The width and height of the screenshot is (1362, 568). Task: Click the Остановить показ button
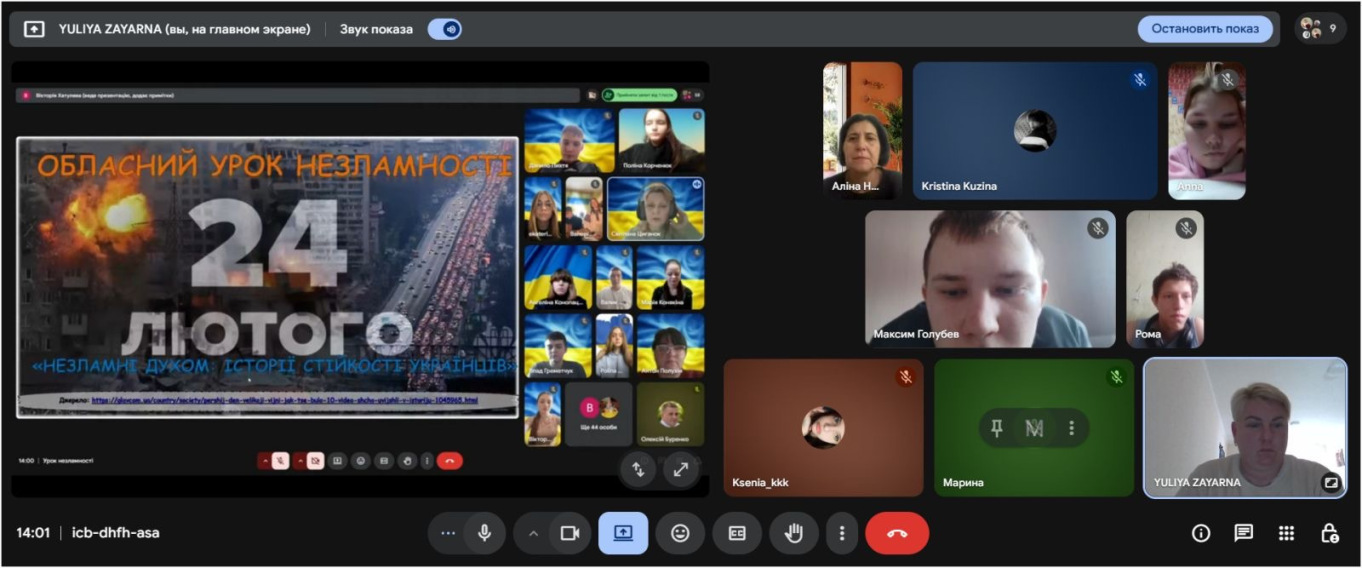click(1204, 29)
